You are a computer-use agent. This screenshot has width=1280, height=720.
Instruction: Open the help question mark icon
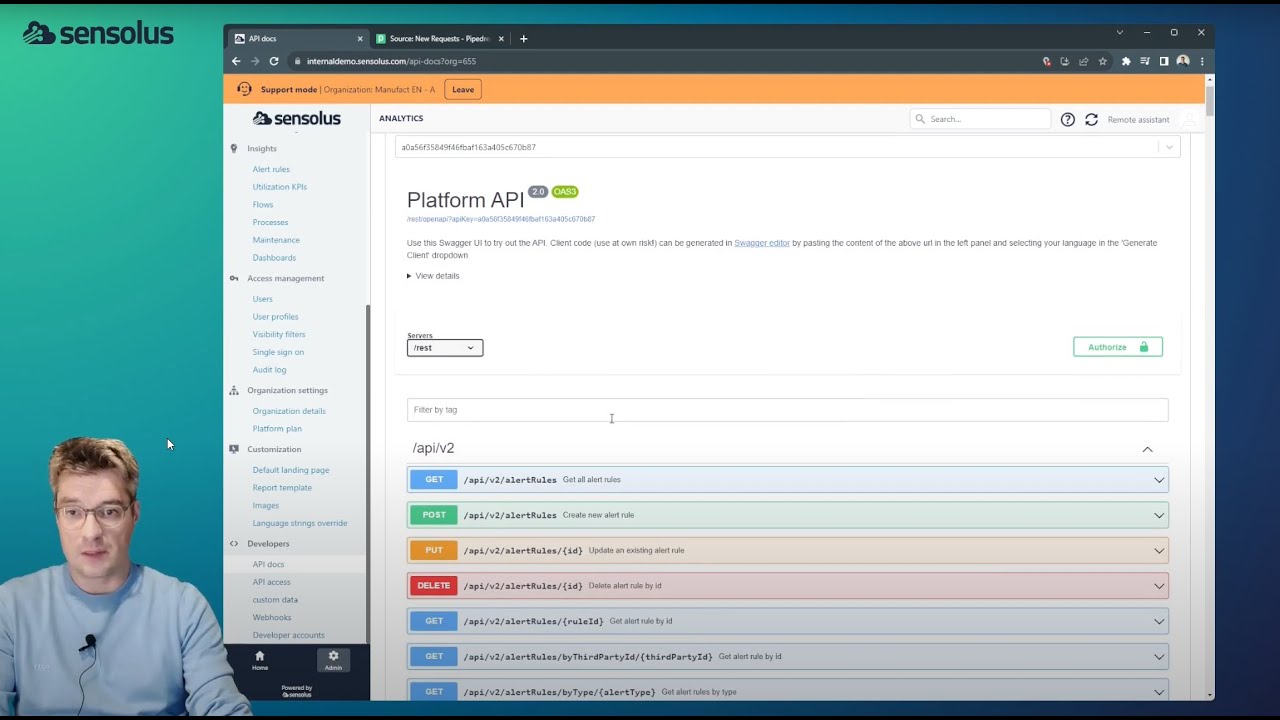pos(1068,119)
